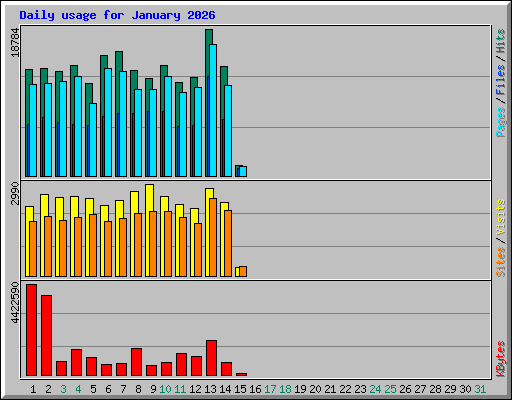Click green weekend day label 17
Viewport: 512px width, 400px height.
click(270, 389)
